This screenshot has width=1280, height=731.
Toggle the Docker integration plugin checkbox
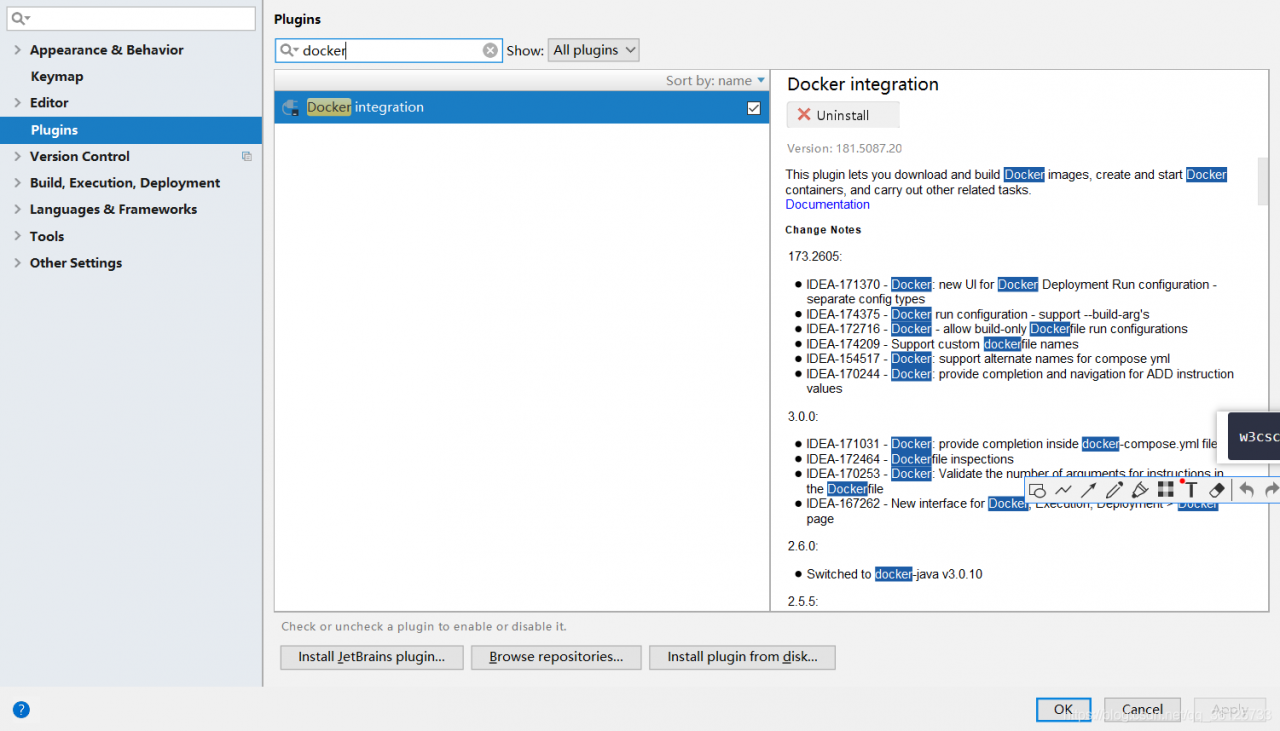754,108
